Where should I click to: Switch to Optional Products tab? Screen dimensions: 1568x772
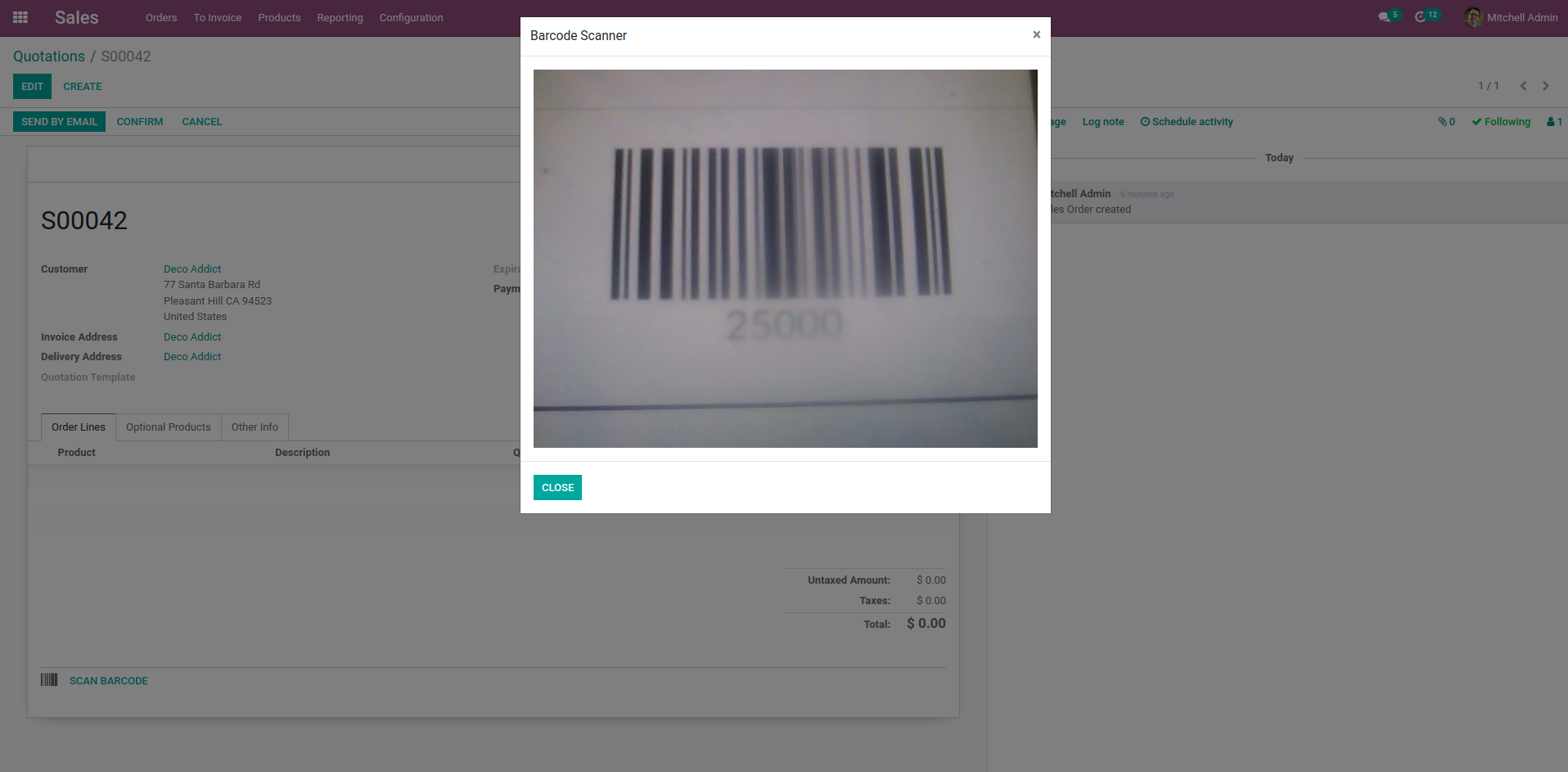[x=169, y=427]
